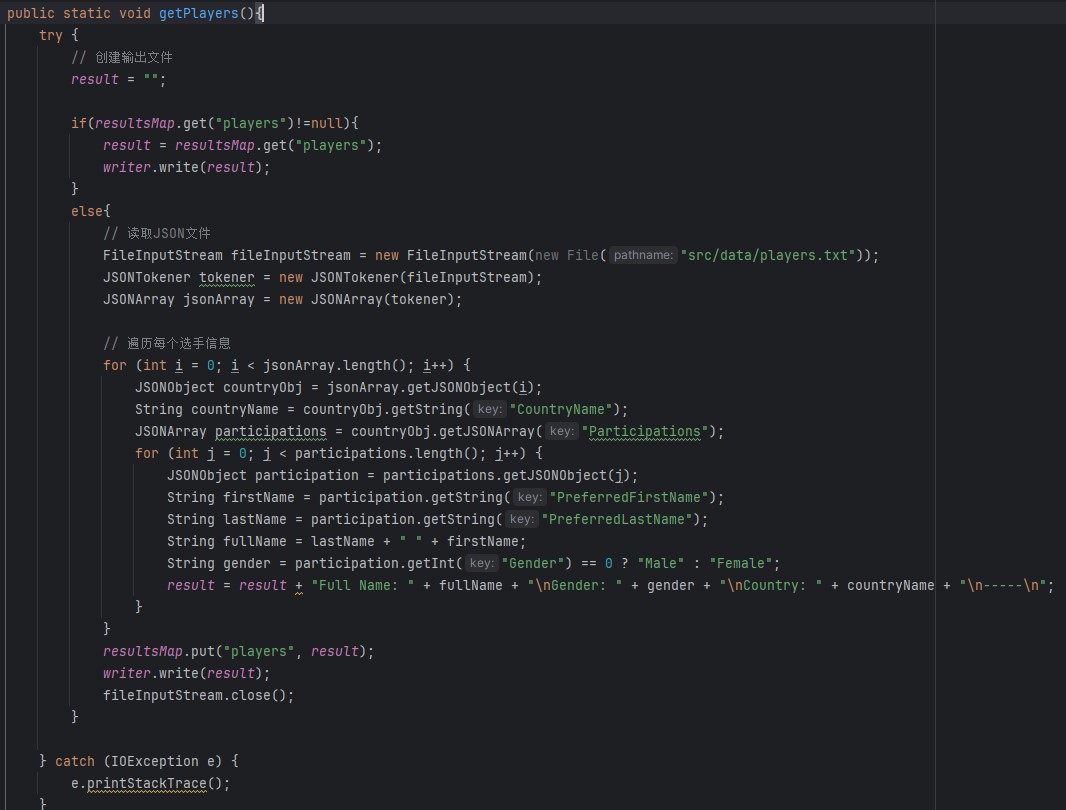The height and width of the screenshot is (810, 1066).
Task: Click the 'pathname:' inlay hint
Action: (643, 255)
